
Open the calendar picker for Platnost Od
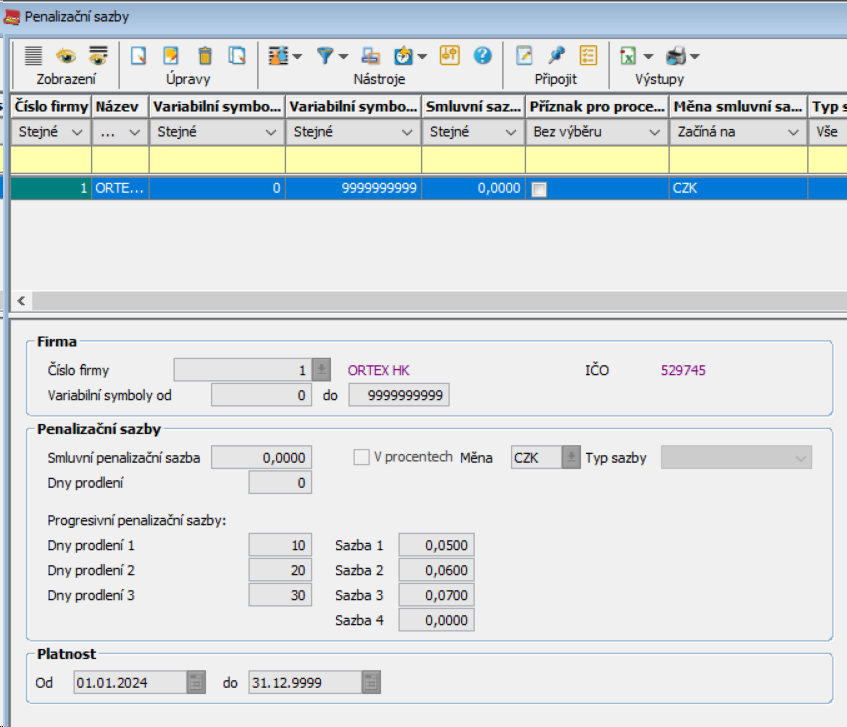196,683
